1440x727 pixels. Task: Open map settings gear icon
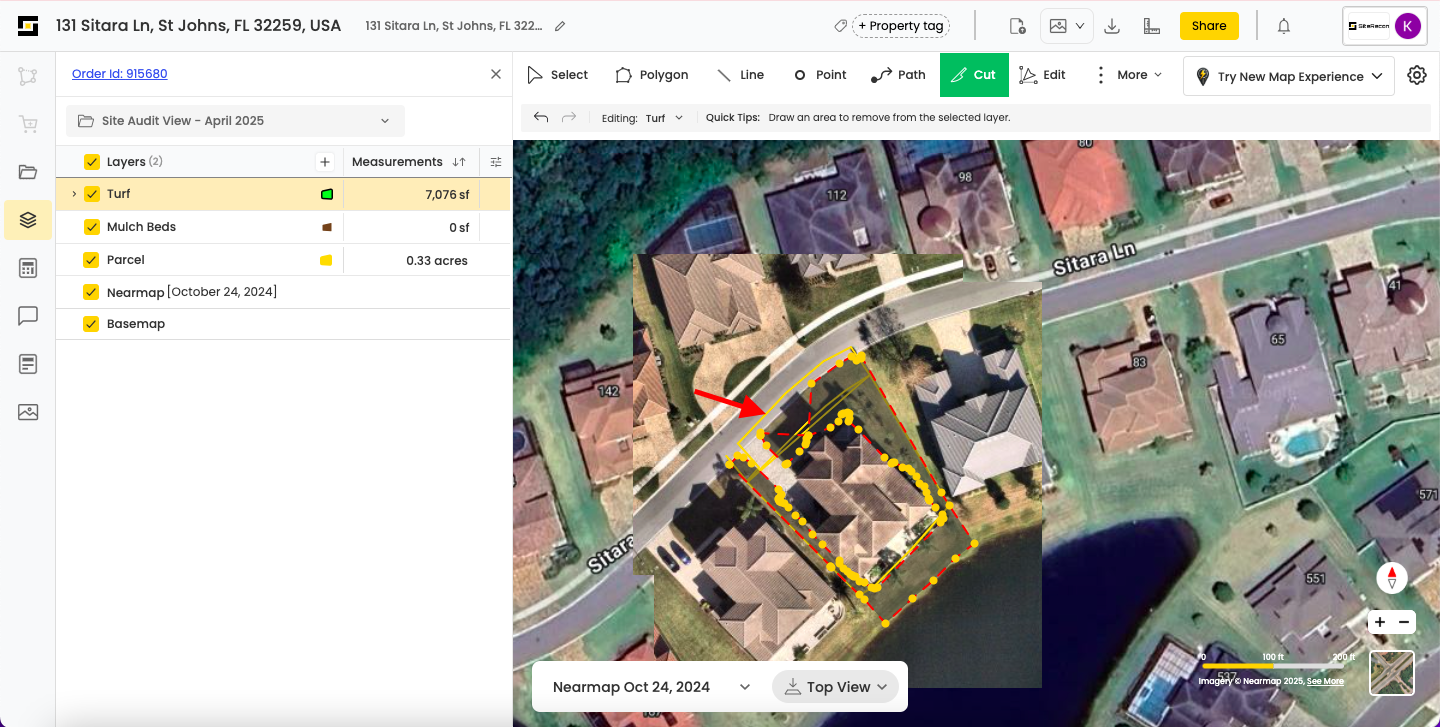[1417, 75]
